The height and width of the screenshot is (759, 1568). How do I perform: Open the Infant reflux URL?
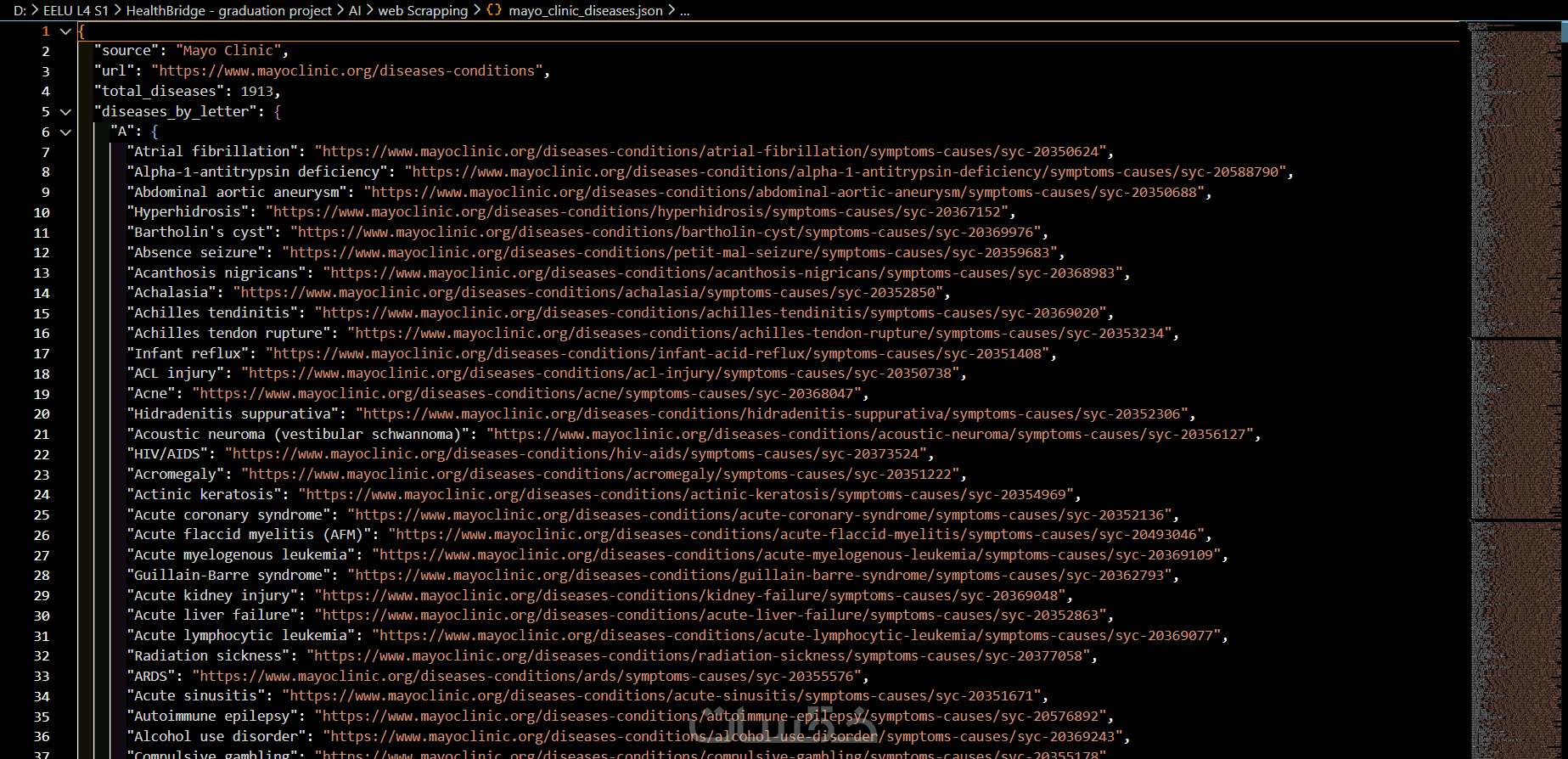coord(658,354)
